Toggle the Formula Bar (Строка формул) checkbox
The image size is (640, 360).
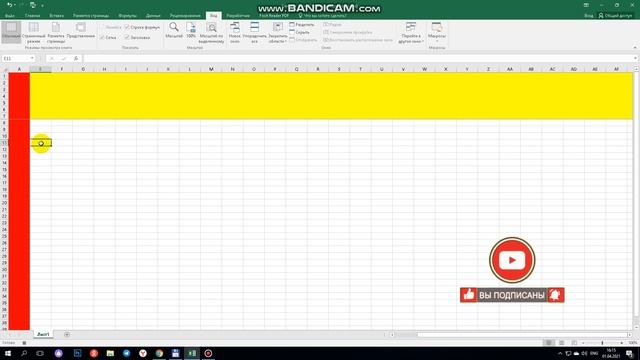pyautogui.click(x=142, y=27)
